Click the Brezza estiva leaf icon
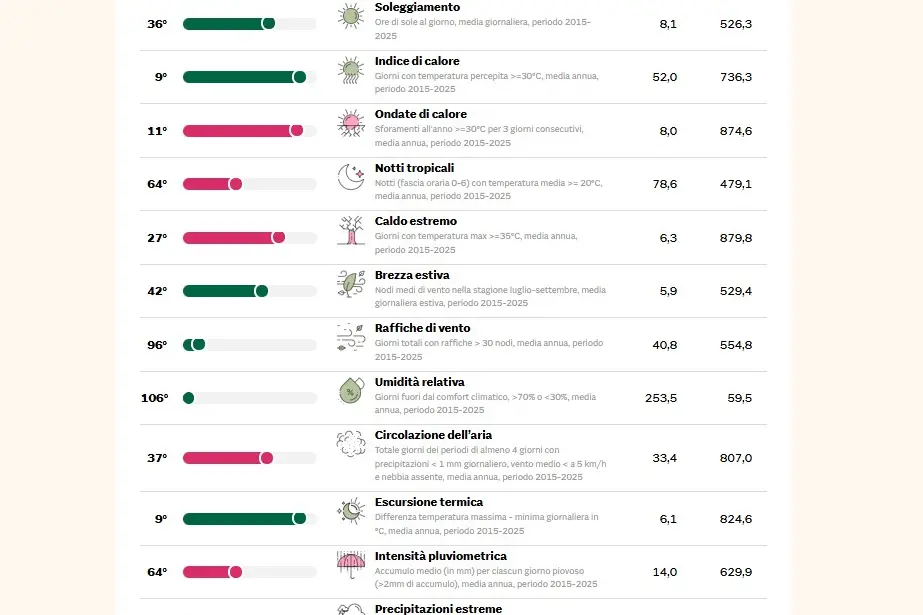 350,284
